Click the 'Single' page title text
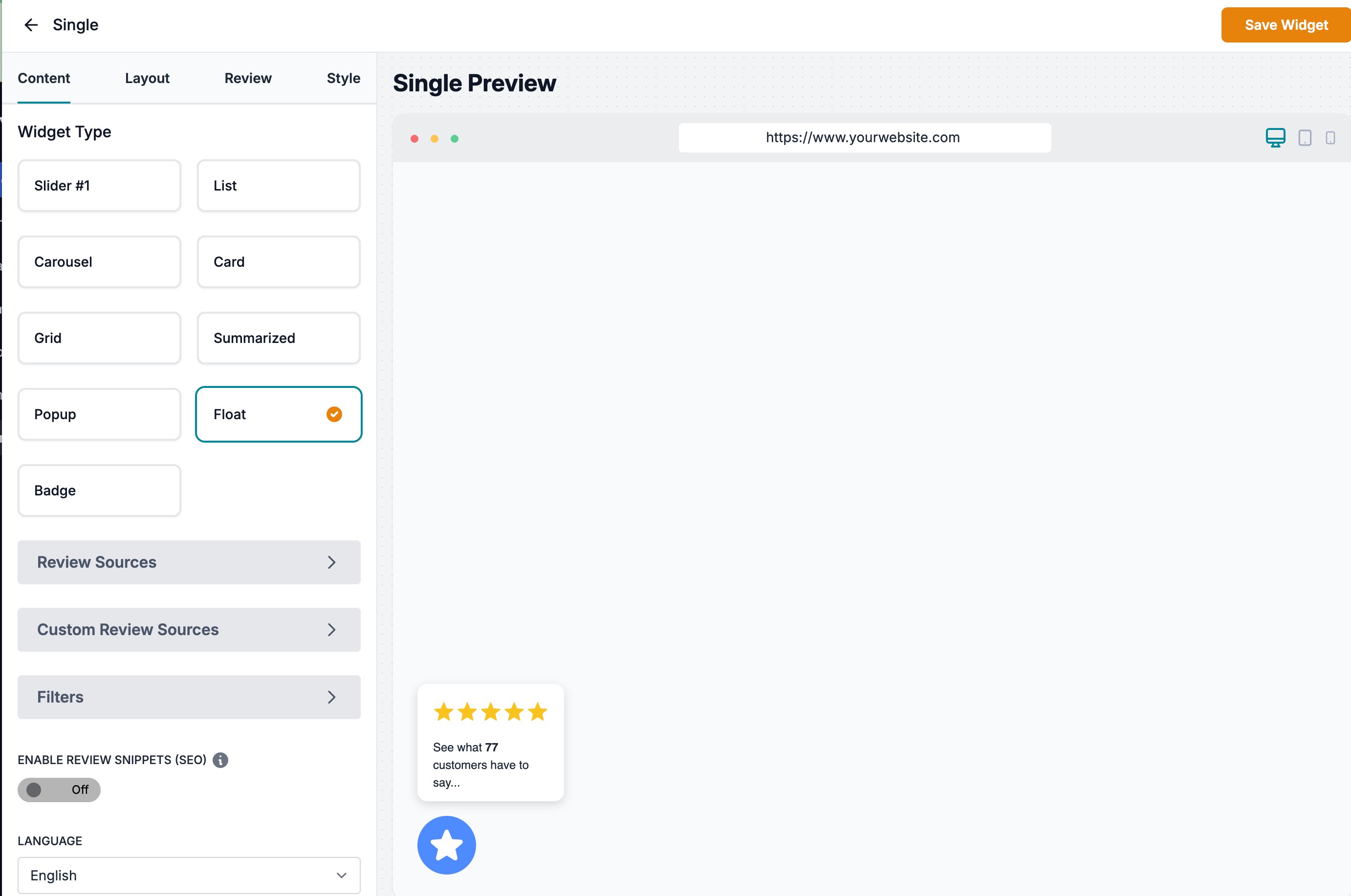Viewport: 1351px width, 896px height. pos(75,24)
